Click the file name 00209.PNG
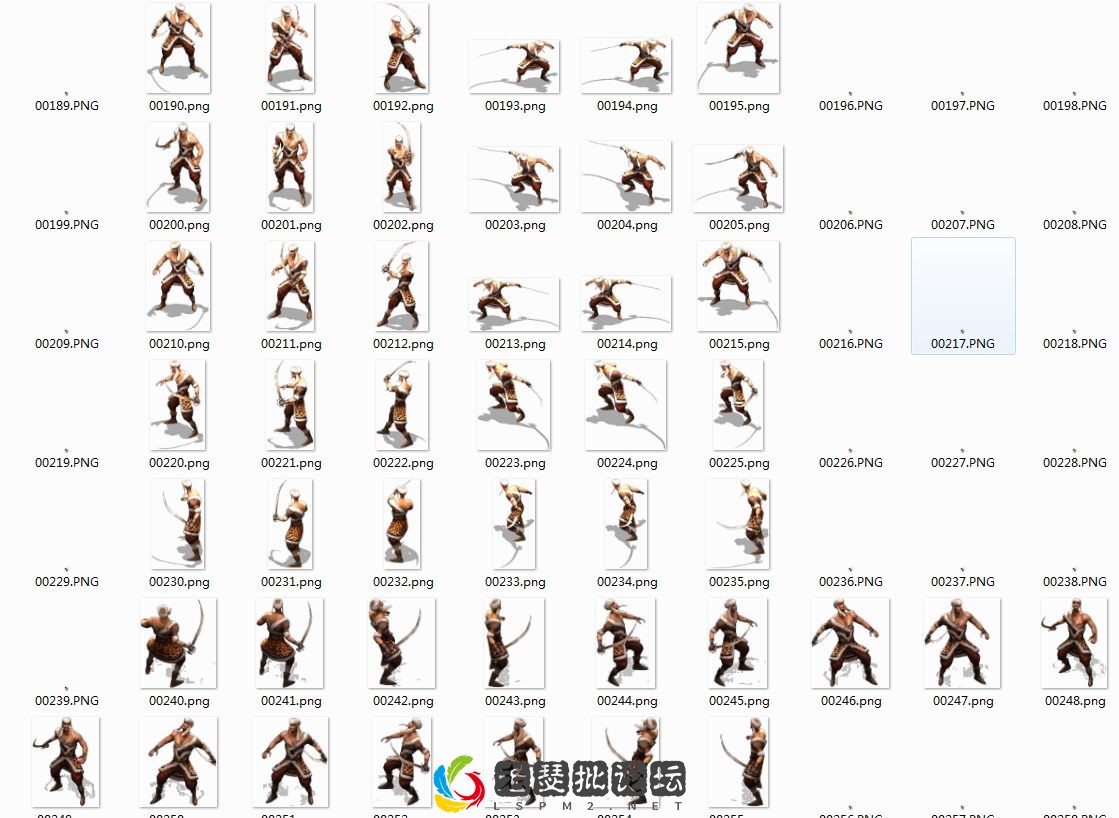The image size is (1119, 818). [x=67, y=343]
